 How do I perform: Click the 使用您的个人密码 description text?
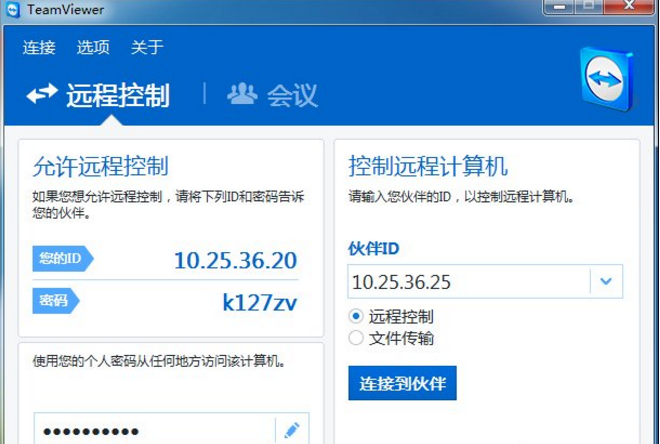pos(159,361)
